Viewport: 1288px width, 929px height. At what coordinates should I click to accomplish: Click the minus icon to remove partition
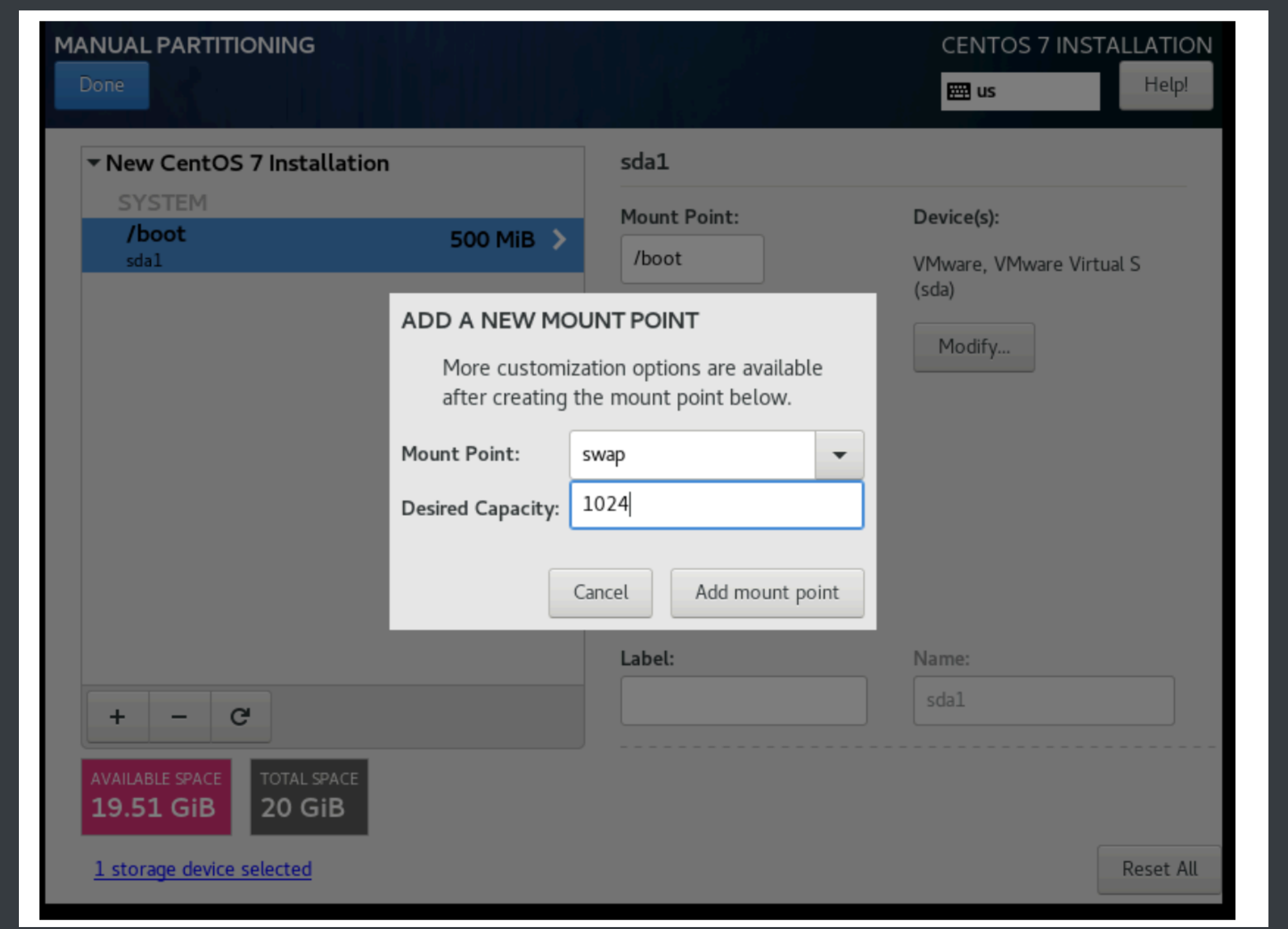[179, 716]
